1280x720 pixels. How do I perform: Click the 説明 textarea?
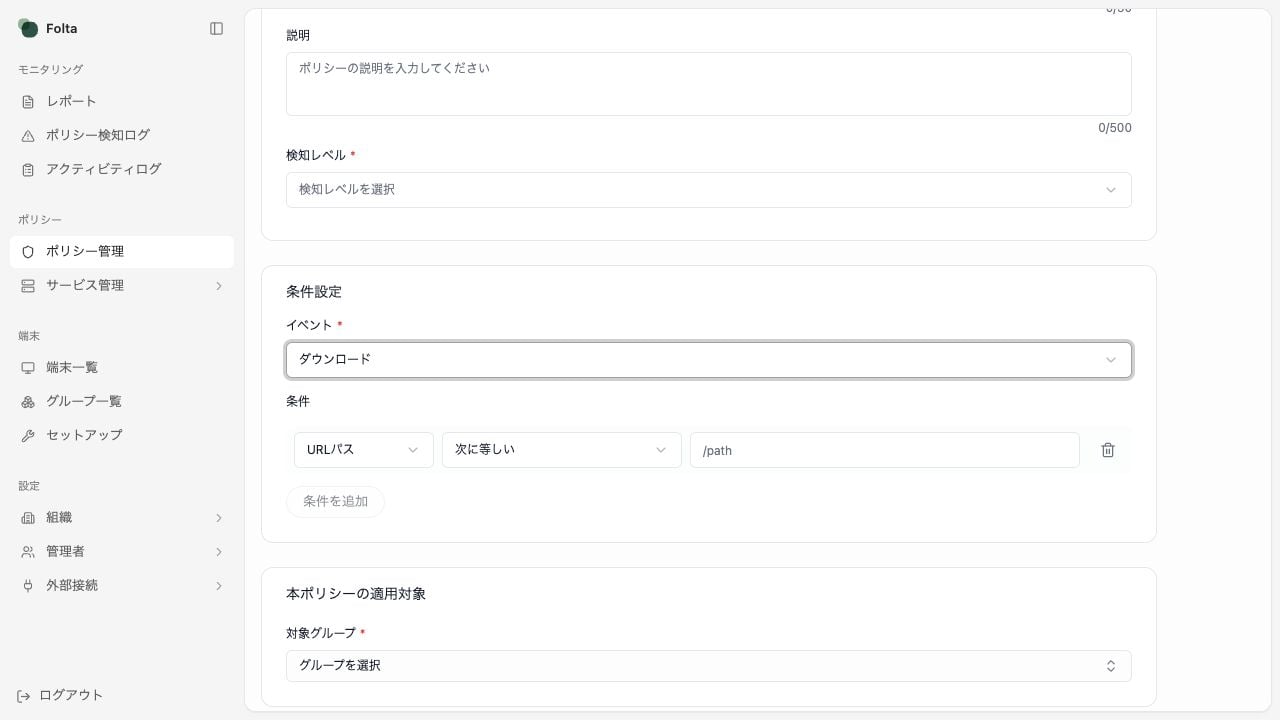point(709,84)
